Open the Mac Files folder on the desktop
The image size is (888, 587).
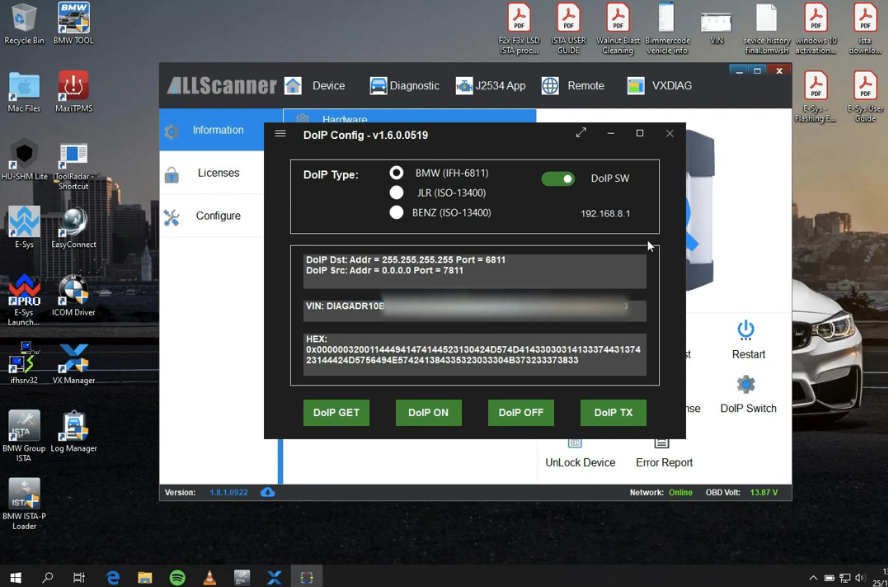[24, 92]
